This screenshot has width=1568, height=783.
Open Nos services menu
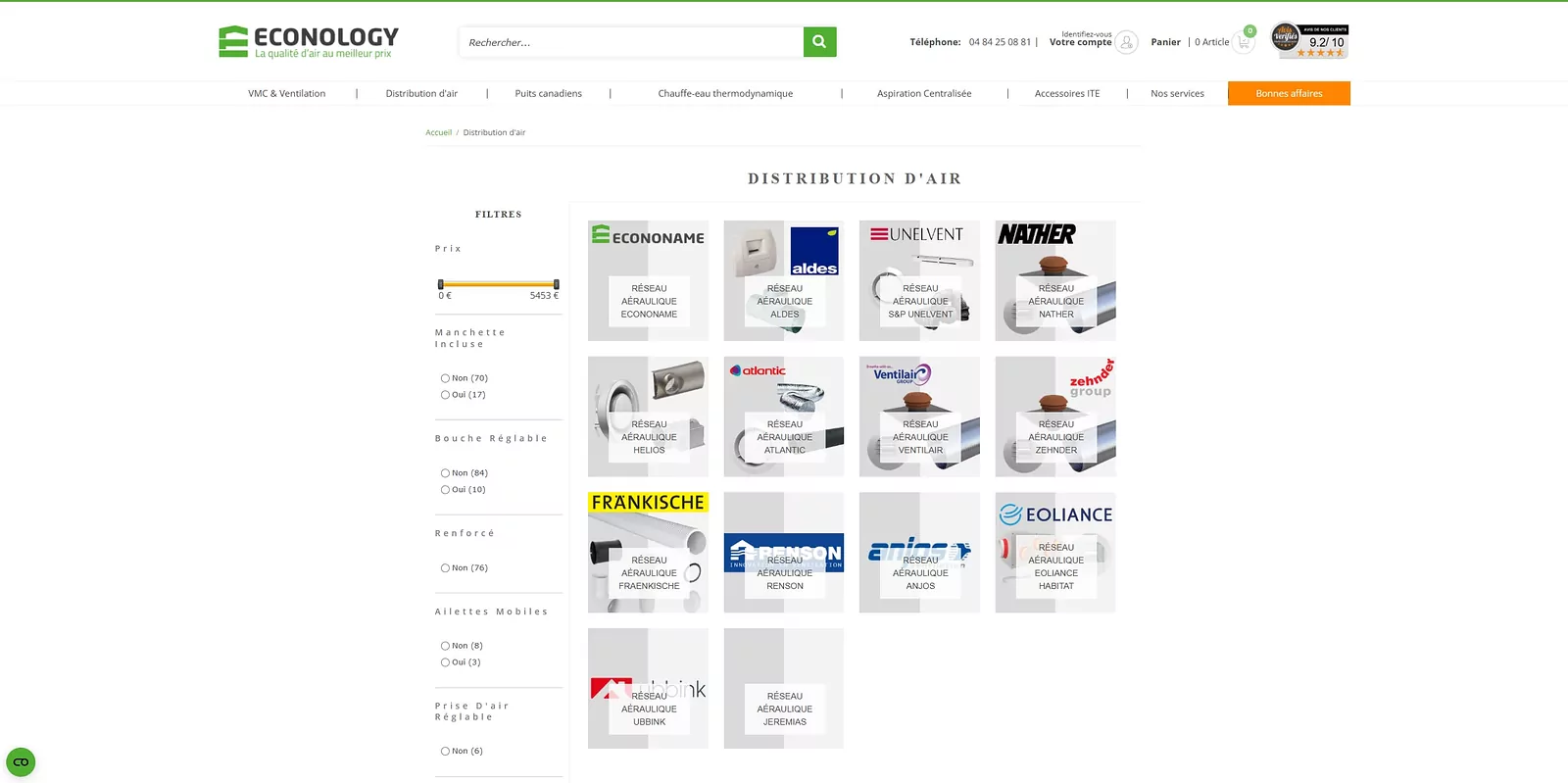click(x=1177, y=94)
